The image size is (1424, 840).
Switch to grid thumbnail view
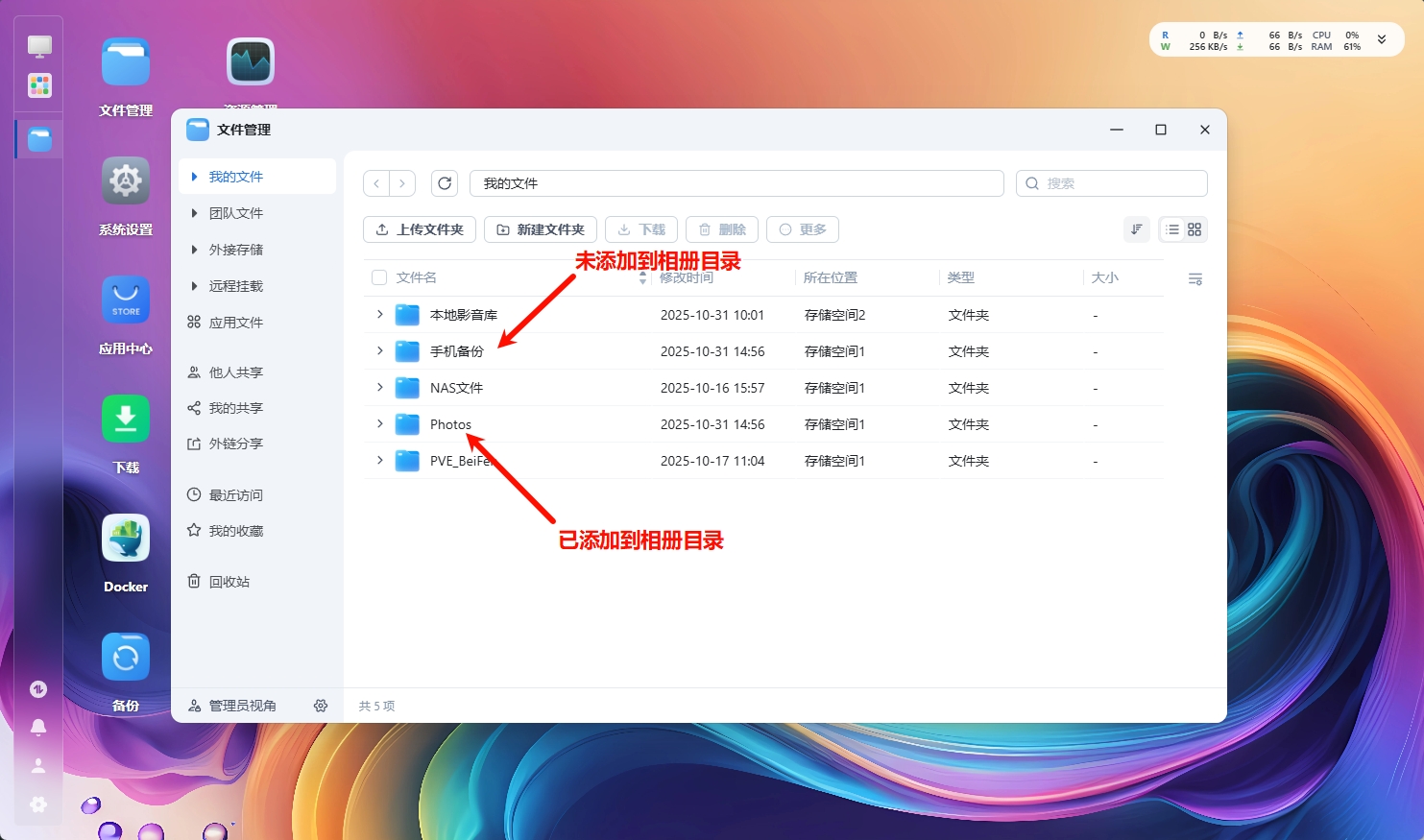1195,229
